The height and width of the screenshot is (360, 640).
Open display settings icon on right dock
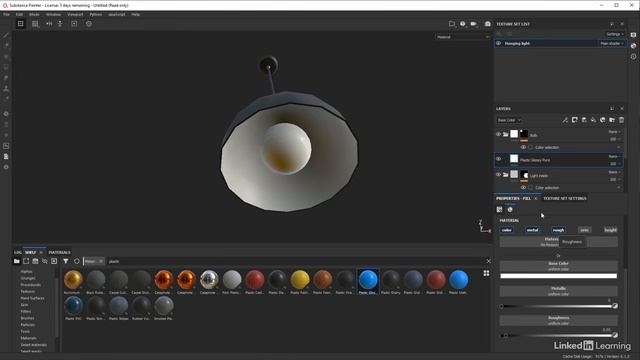(x=633, y=35)
